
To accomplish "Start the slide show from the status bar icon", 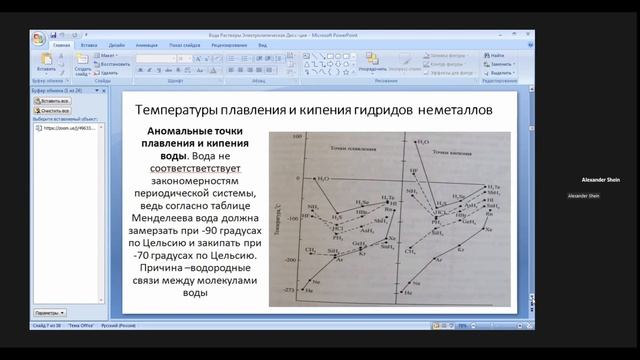I will (x=451, y=326).
